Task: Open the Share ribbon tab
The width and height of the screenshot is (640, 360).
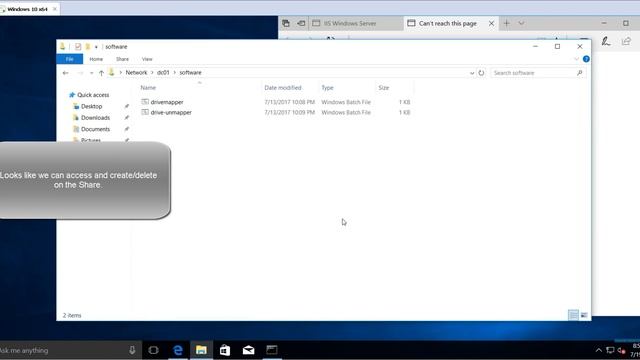Action: point(122,59)
